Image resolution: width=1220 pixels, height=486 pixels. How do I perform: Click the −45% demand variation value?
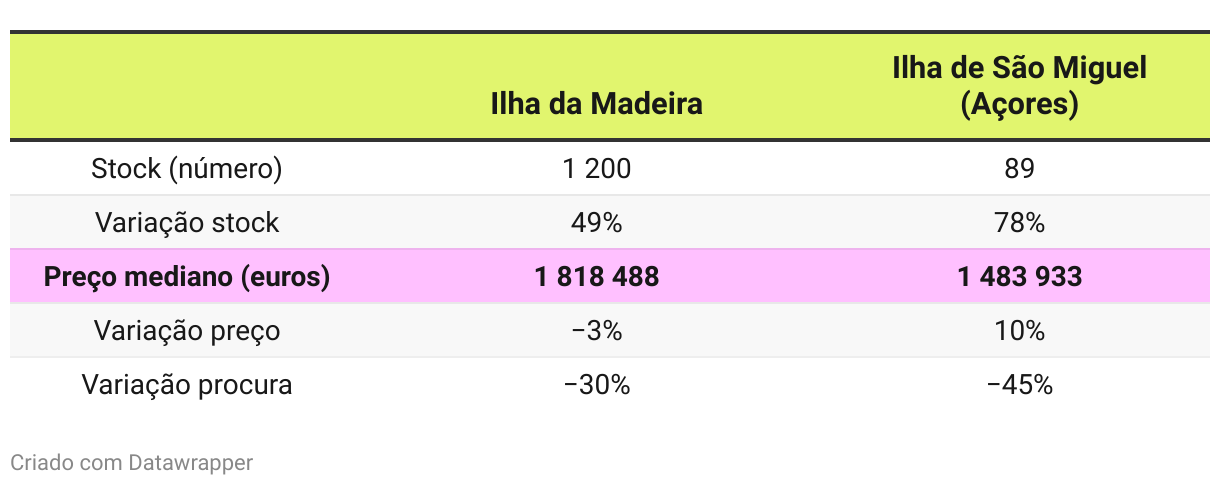[1019, 385]
